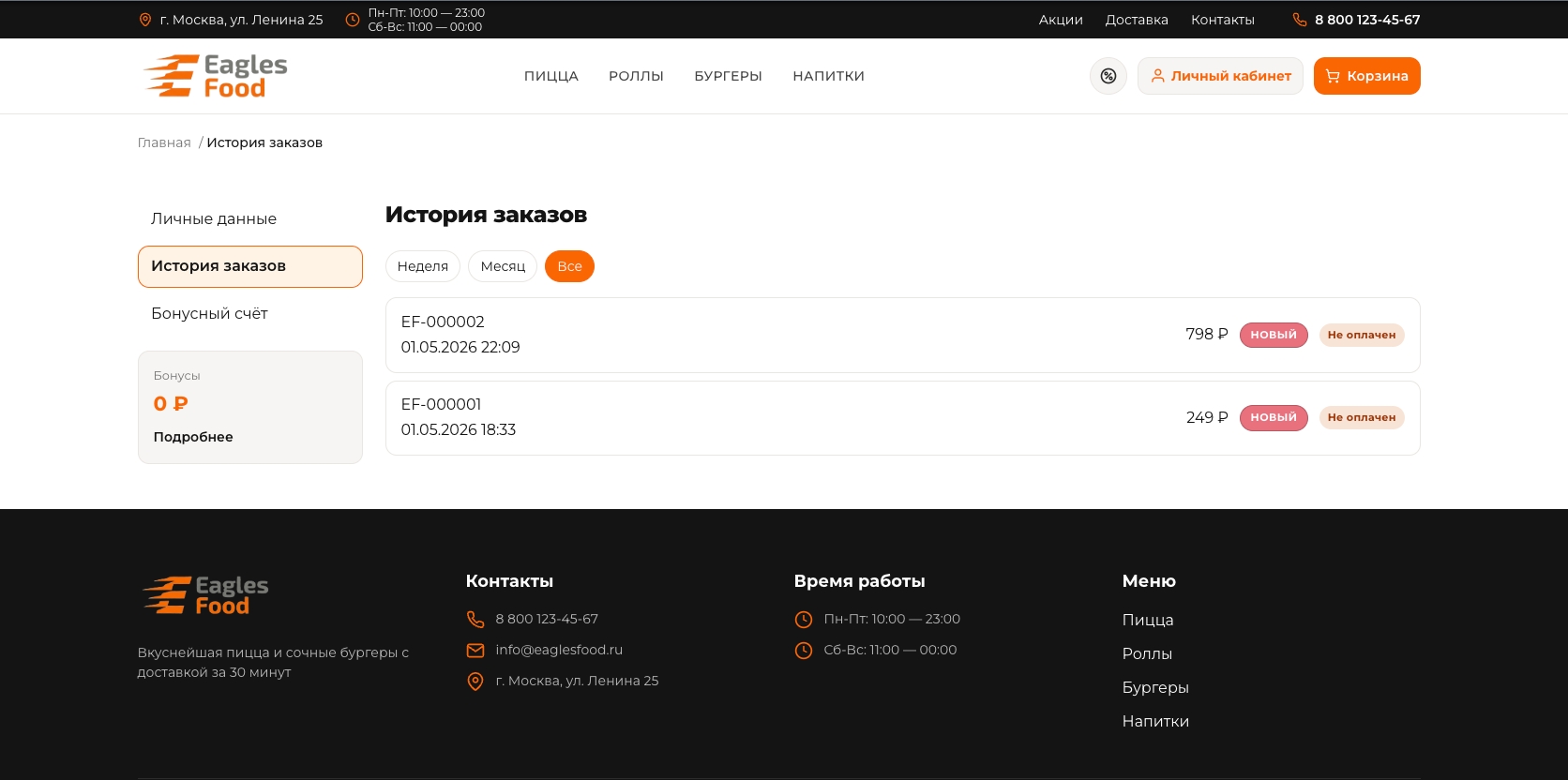
Task: Click the 0 ₽ bonus balance
Action: (171, 404)
